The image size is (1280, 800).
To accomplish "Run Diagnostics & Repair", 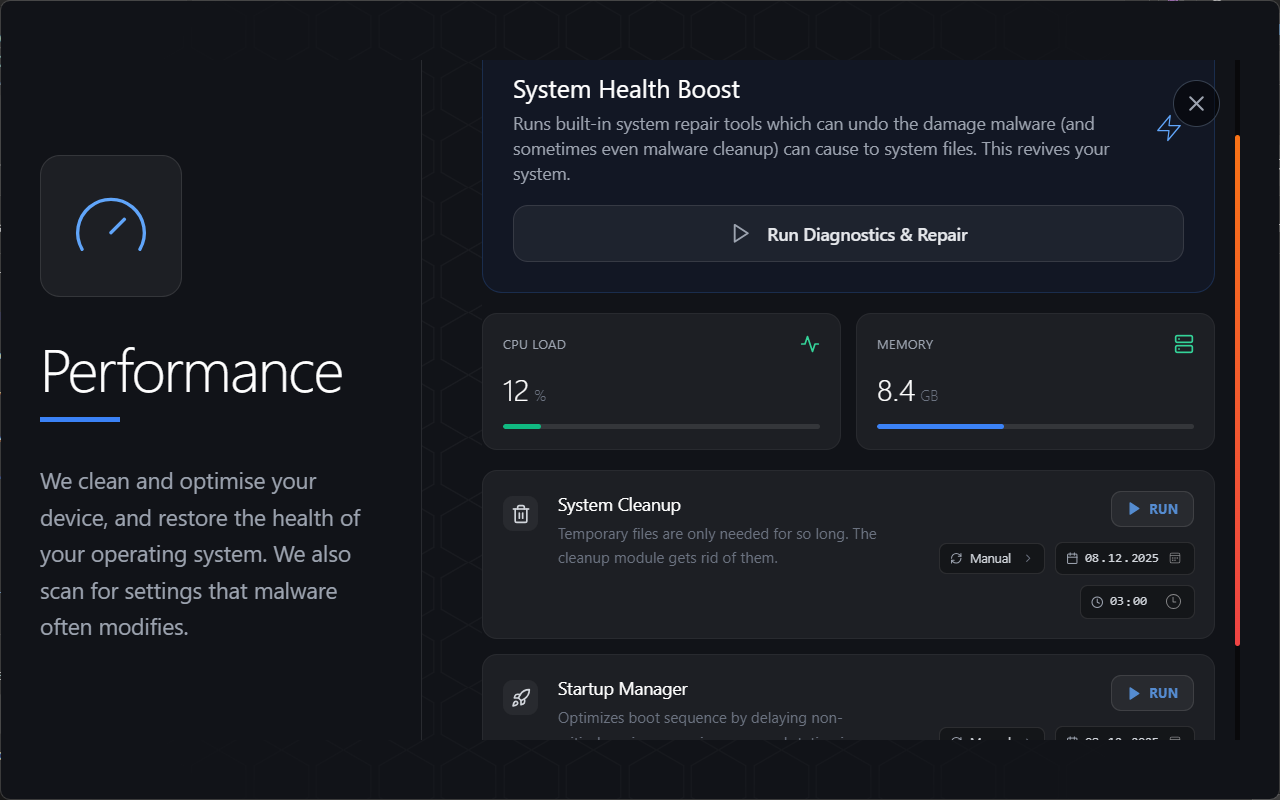I will tap(848, 234).
